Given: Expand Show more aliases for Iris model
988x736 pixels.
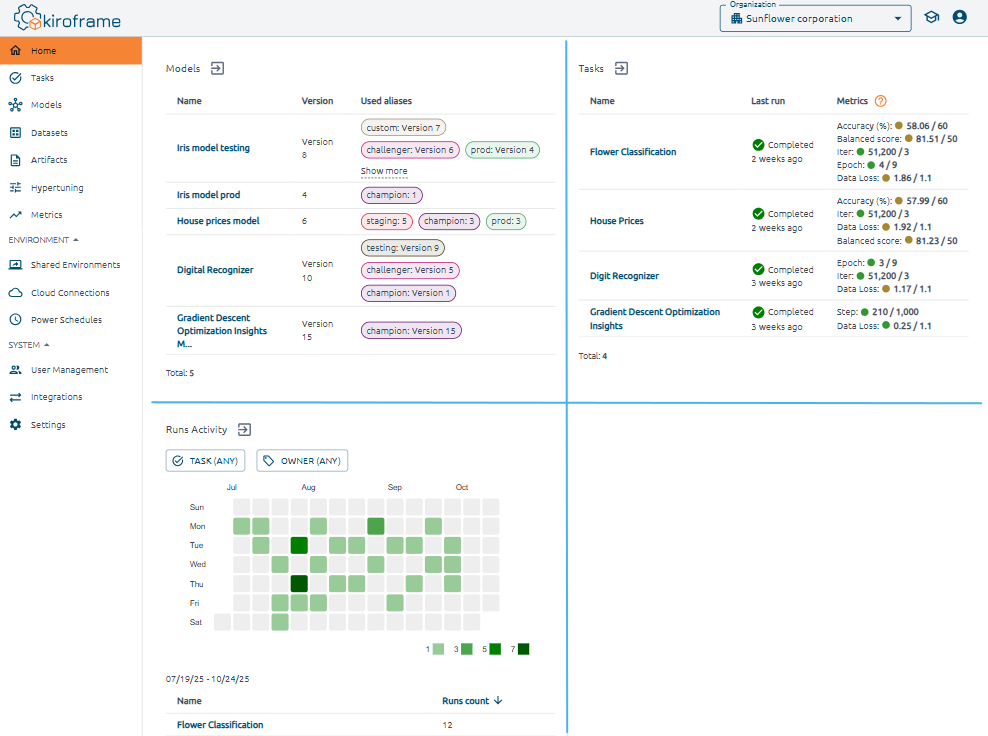Looking at the screenshot, I should (384, 171).
